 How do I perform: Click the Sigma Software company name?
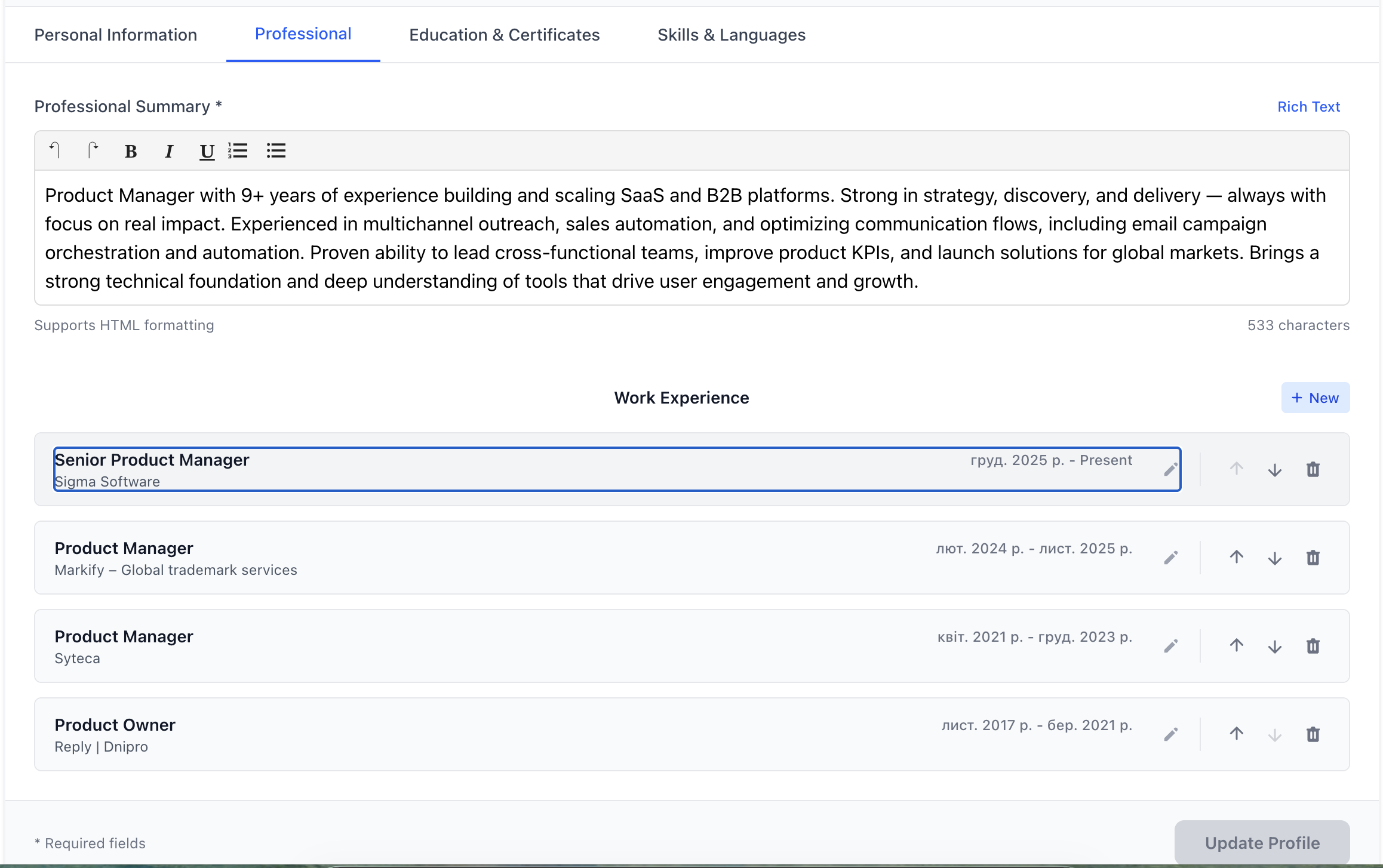[107, 482]
